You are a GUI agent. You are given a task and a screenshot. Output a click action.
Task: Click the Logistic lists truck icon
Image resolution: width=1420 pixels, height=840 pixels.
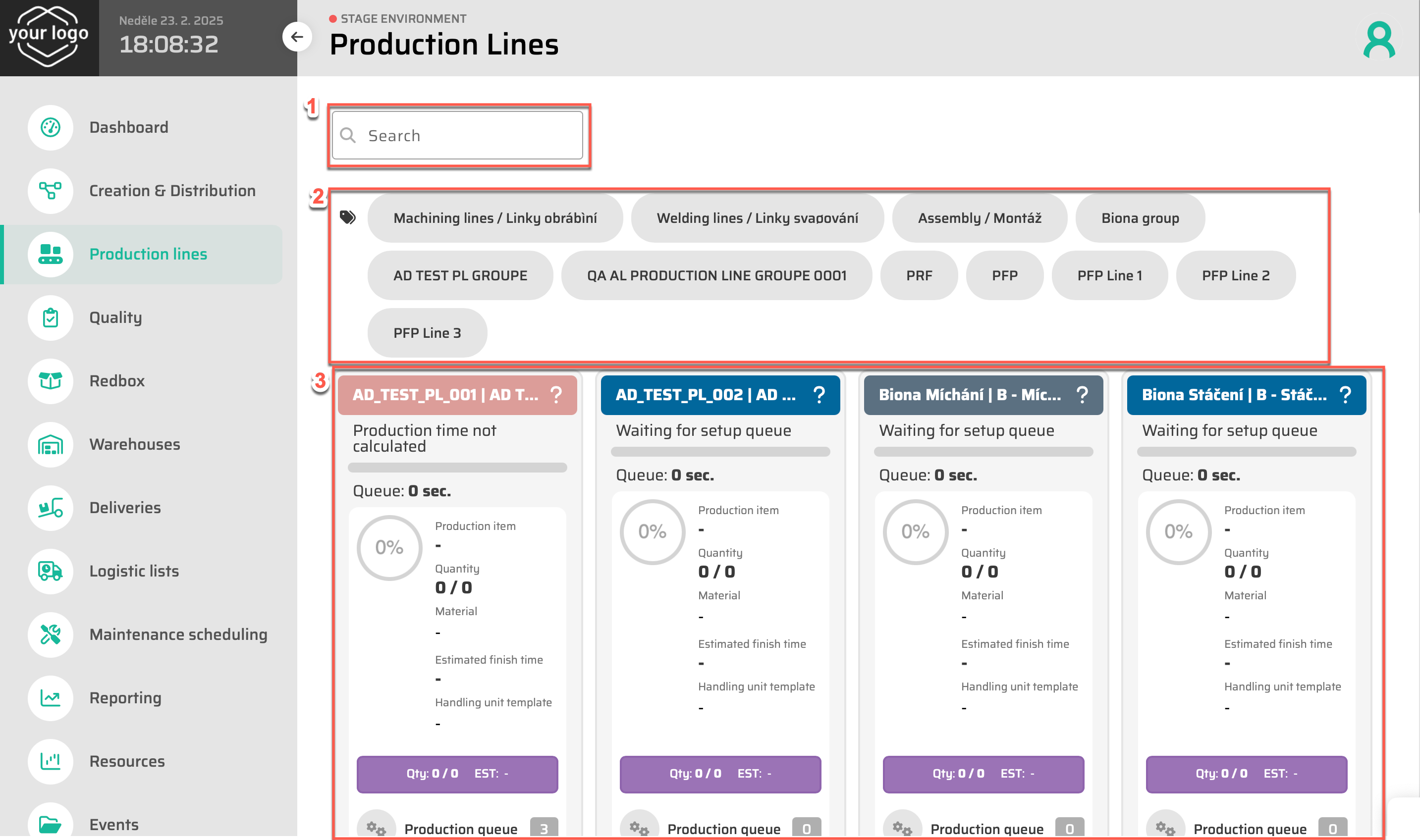[51, 571]
